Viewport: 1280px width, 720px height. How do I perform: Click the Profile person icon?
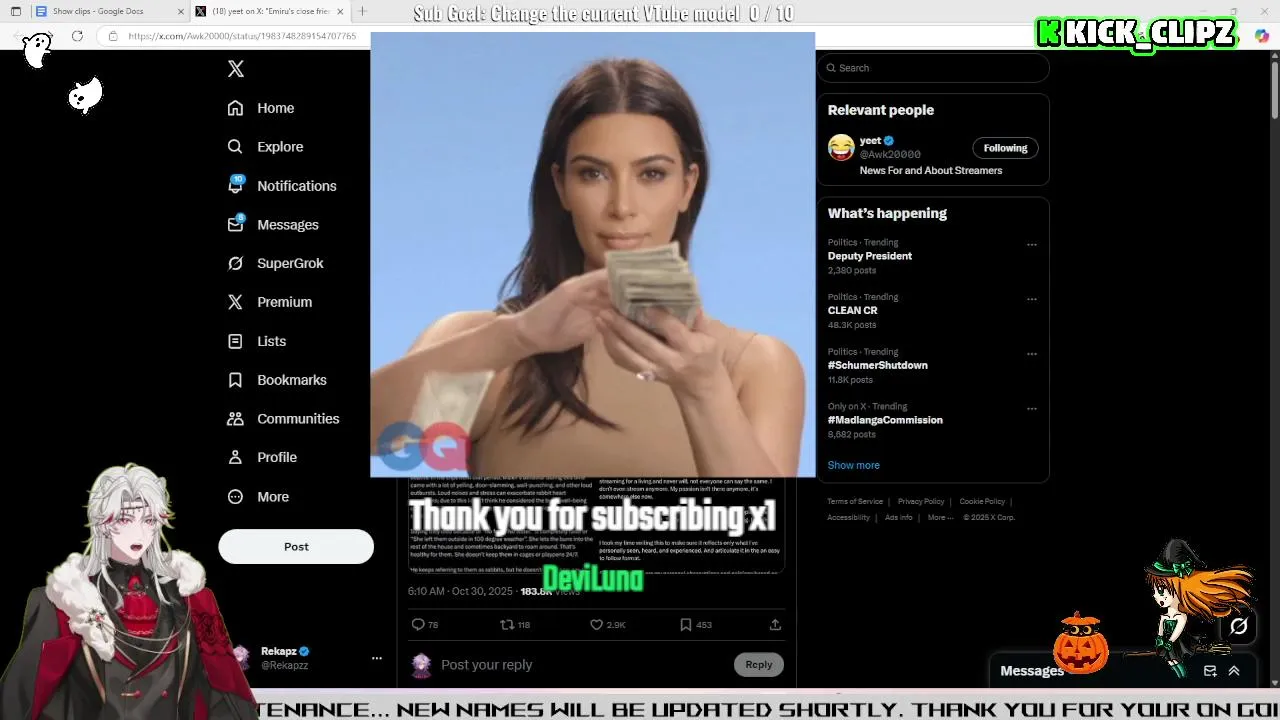pos(235,457)
